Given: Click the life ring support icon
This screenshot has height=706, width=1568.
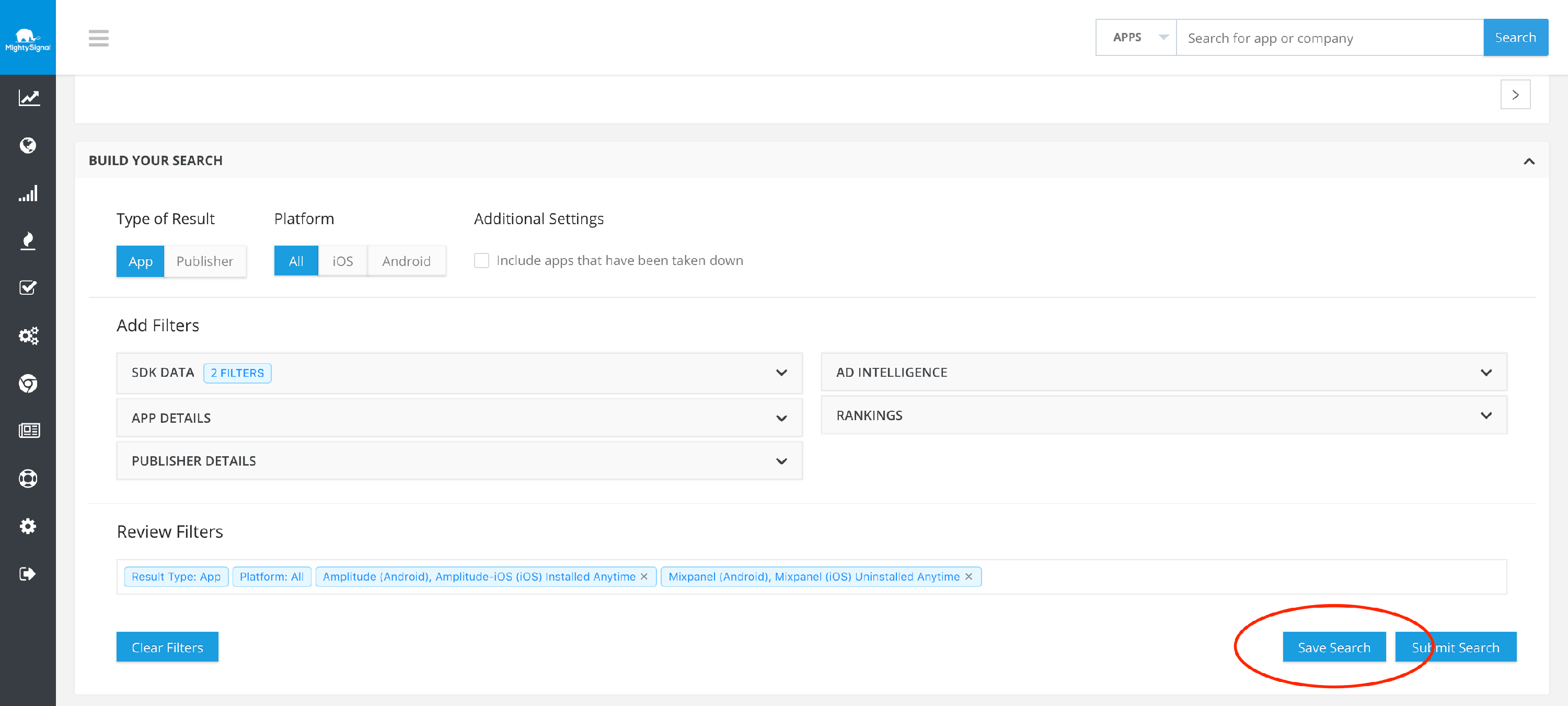Looking at the screenshot, I should pos(28,479).
